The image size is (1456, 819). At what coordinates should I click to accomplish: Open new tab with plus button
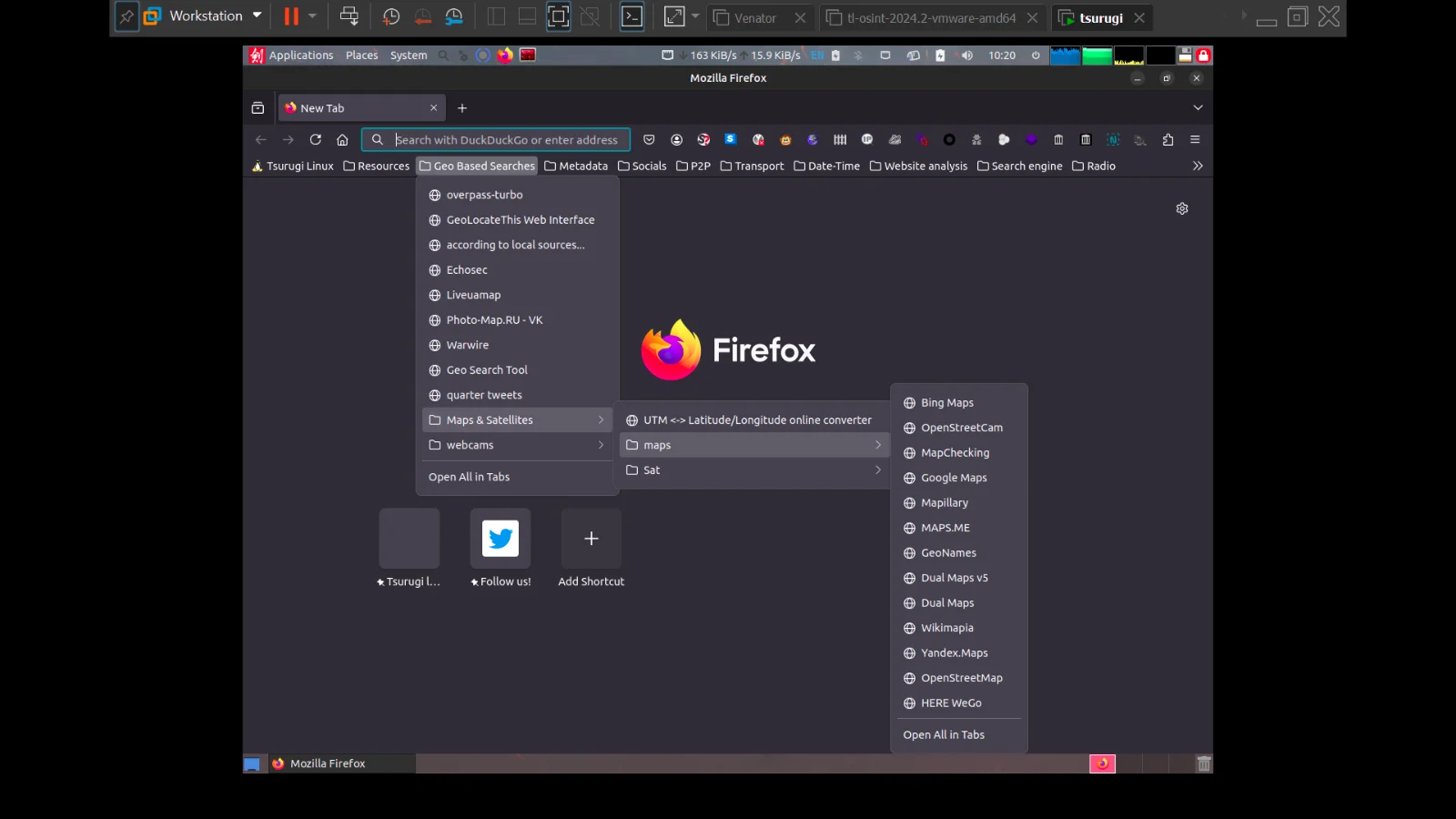(462, 108)
